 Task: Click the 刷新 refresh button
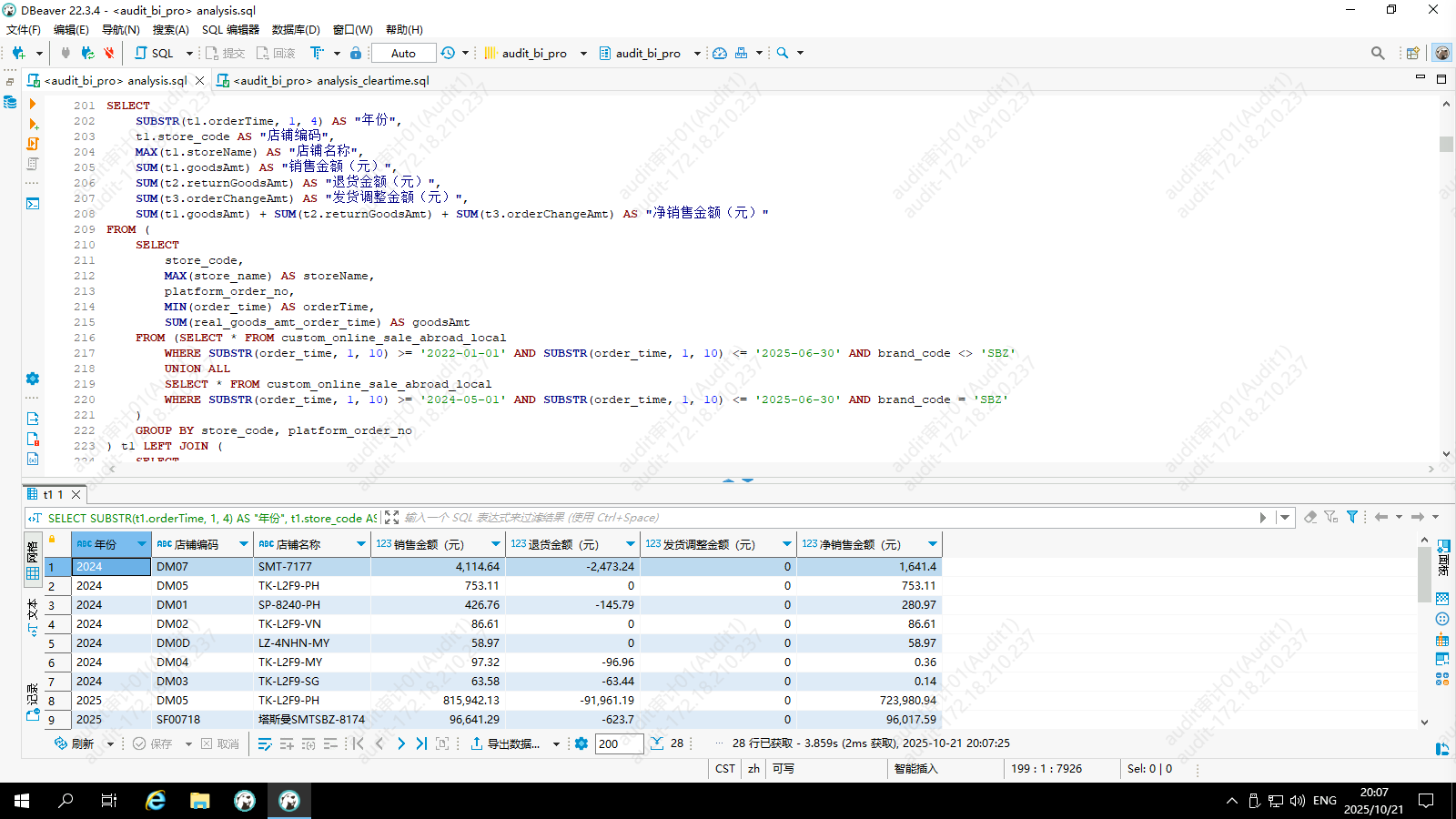[x=75, y=743]
